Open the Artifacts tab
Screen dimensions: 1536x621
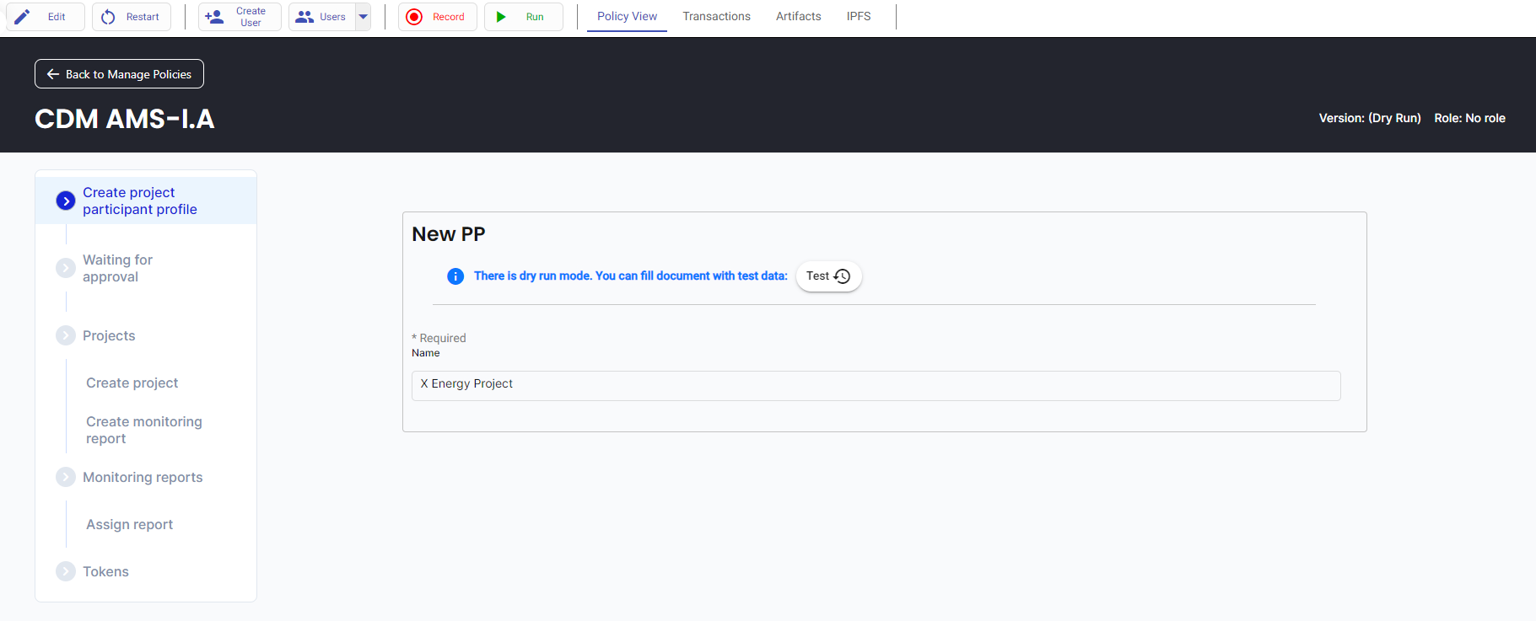coord(798,17)
